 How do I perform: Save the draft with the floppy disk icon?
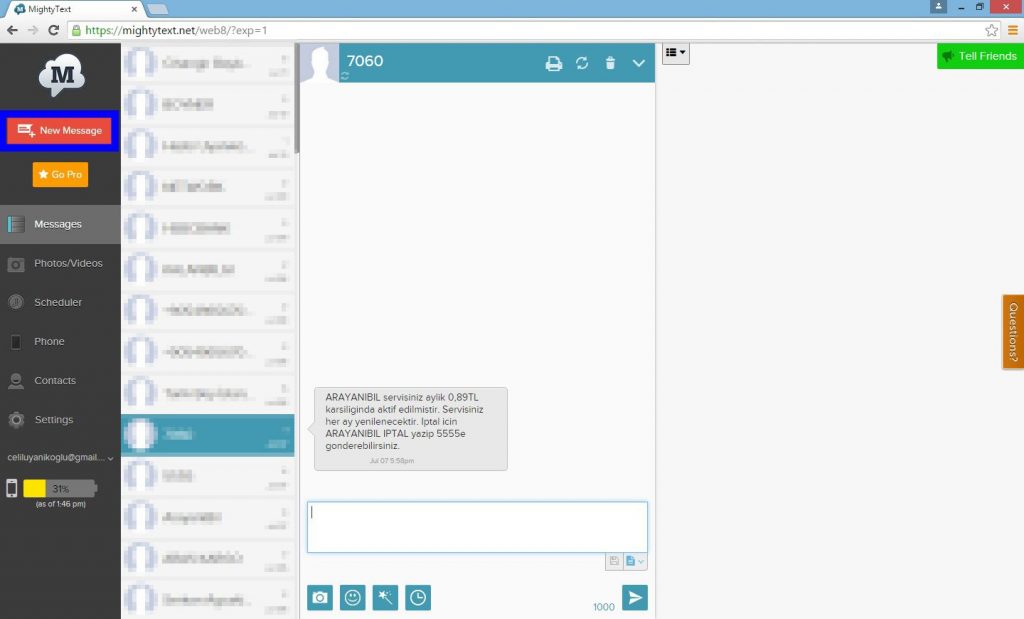click(612, 561)
